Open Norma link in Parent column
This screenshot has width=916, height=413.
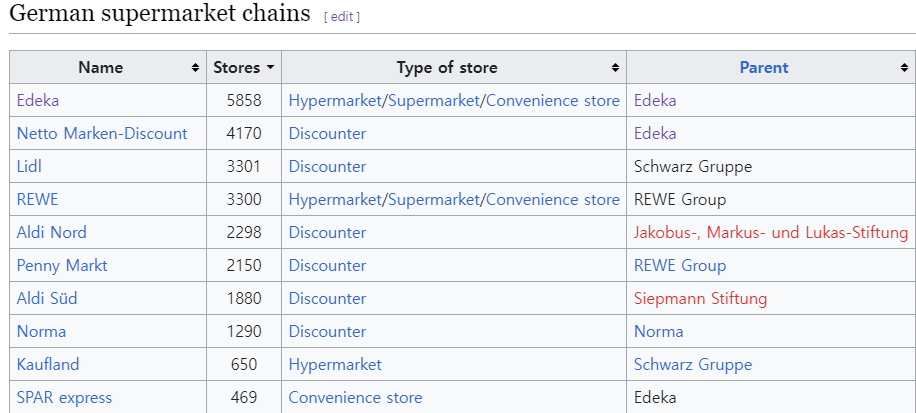click(659, 331)
